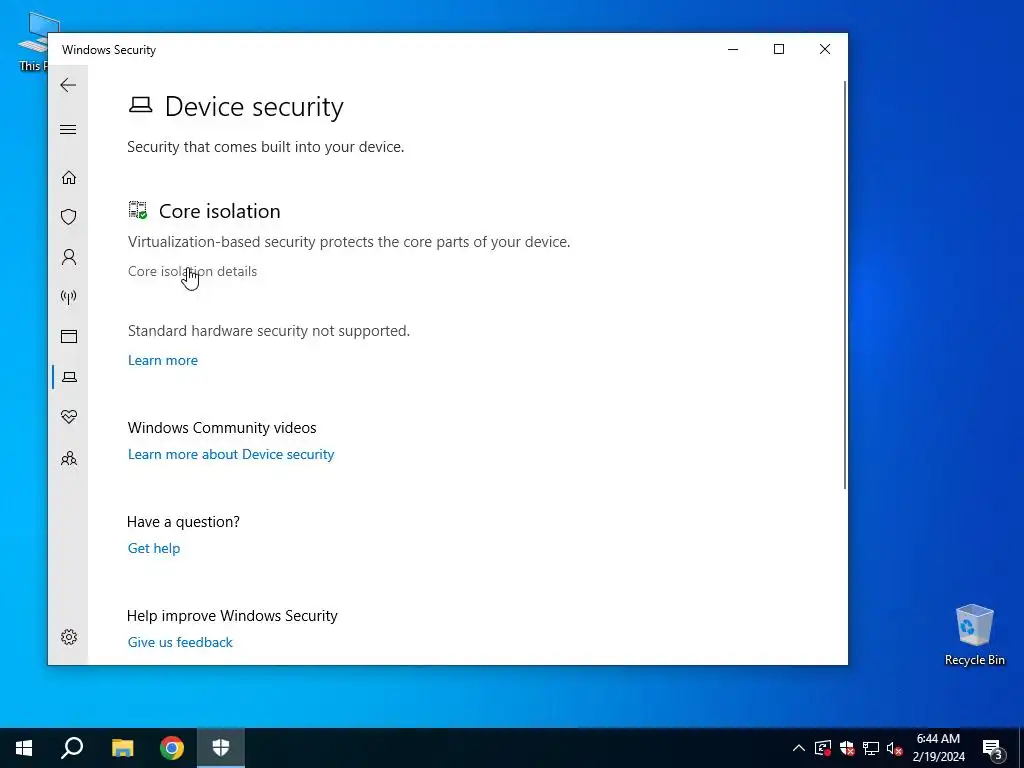Click 'Standard hardware security not supported.' text
This screenshot has height=768, width=1024.
coord(268,331)
